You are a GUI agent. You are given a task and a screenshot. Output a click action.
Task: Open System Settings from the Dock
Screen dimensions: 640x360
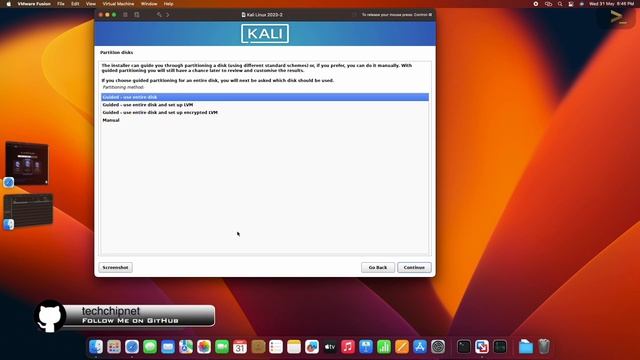tap(438, 347)
